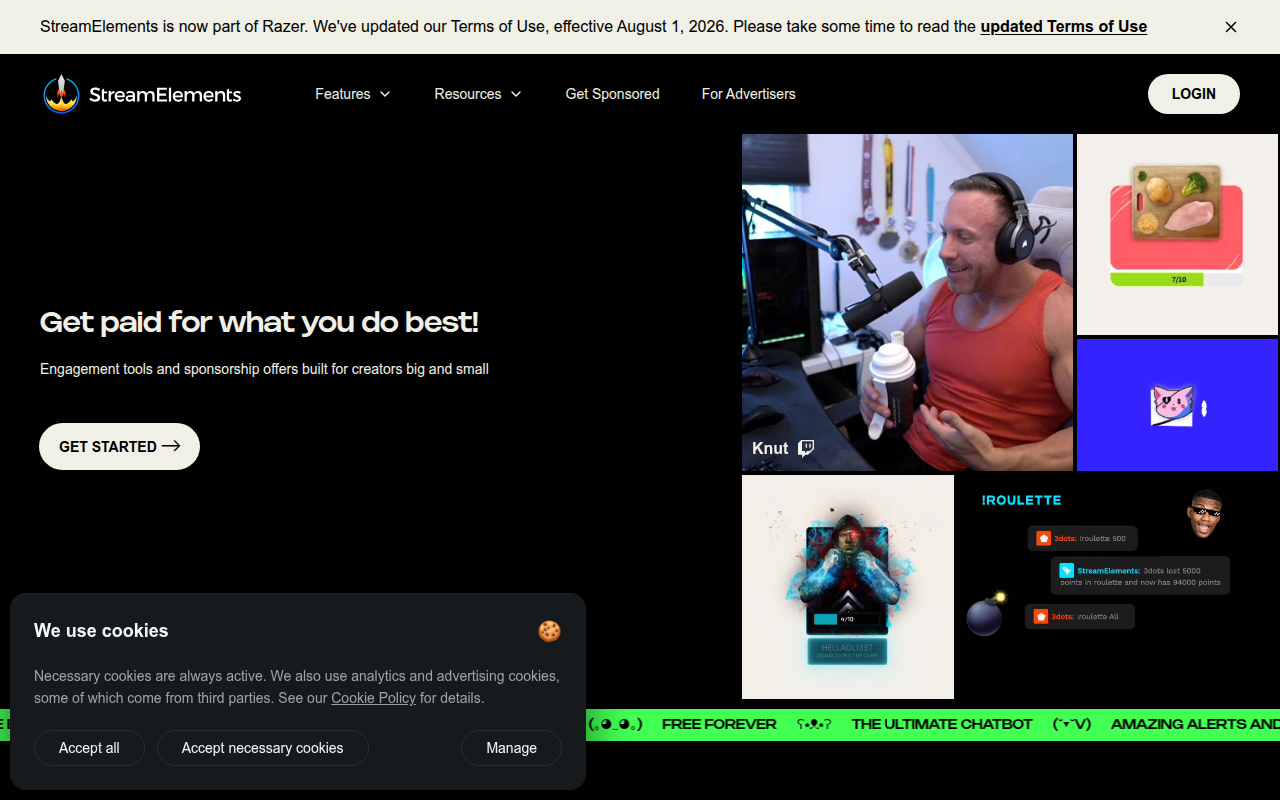1280x800 pixels.
Task: Click the cookie icon in consent dialog
Action: pyautogui.click(x=549, y=631)
